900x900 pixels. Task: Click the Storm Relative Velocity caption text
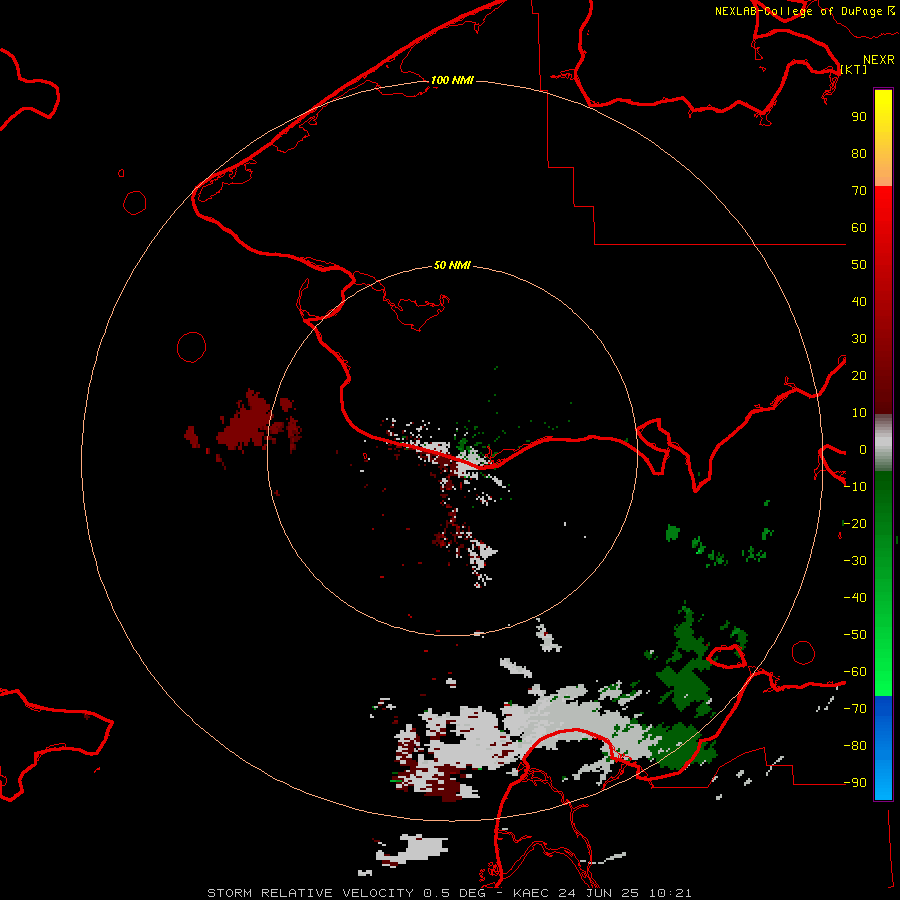point(449,893)
